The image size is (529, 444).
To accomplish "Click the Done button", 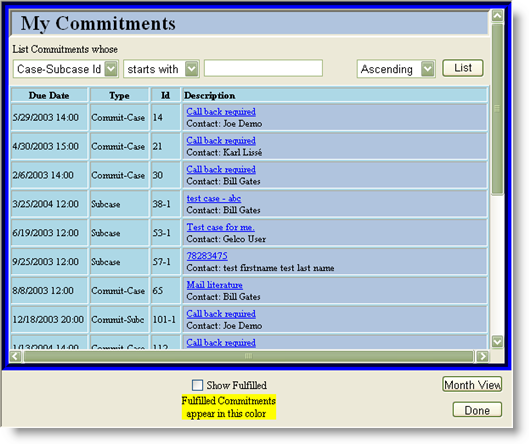I will pos(477,410).
